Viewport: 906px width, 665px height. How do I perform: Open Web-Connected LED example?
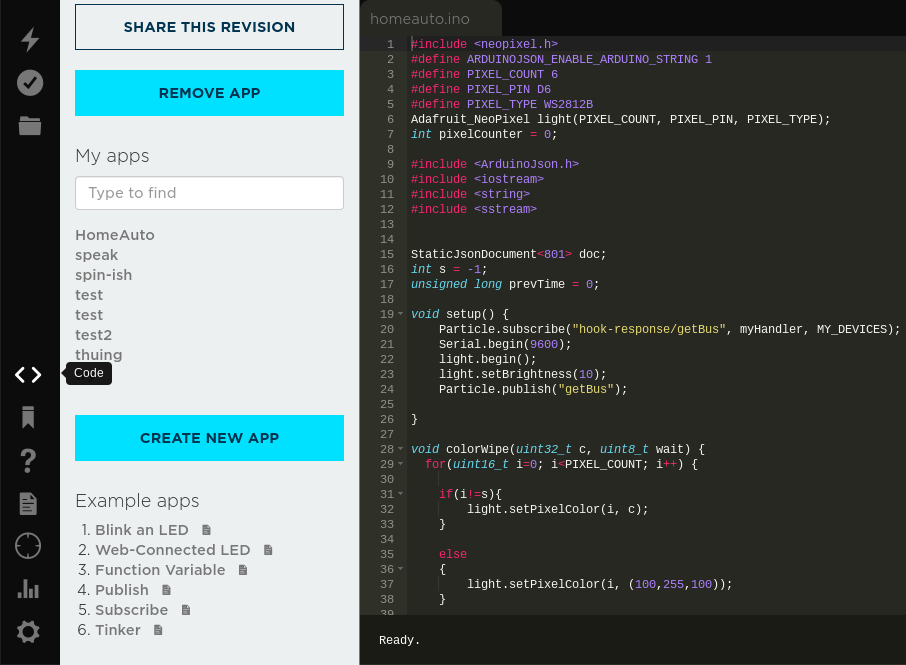tap(172, 550)
